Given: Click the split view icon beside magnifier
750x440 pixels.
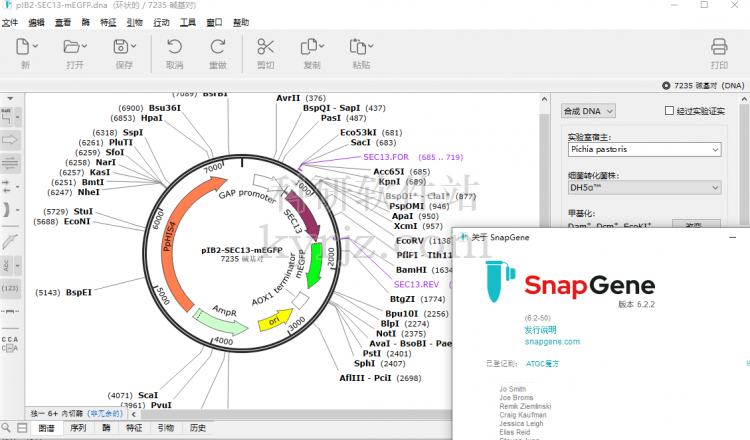Looking at the screenshot, I should point(22,428).
